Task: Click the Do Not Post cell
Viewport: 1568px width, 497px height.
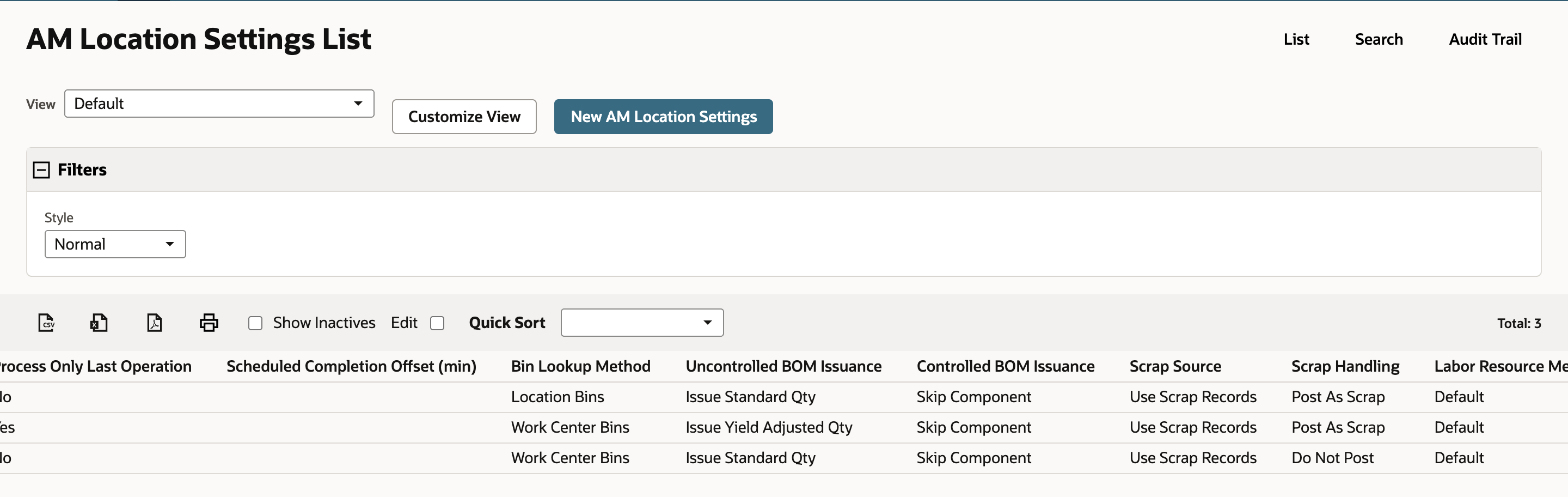Action: tap(1332, 458)
